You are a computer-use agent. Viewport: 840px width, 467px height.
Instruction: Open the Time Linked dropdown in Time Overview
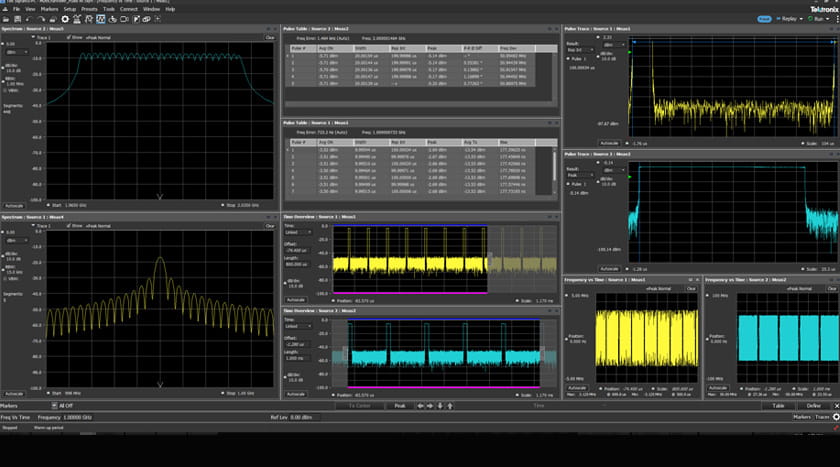pyautogui.click(x=297, y=232)
